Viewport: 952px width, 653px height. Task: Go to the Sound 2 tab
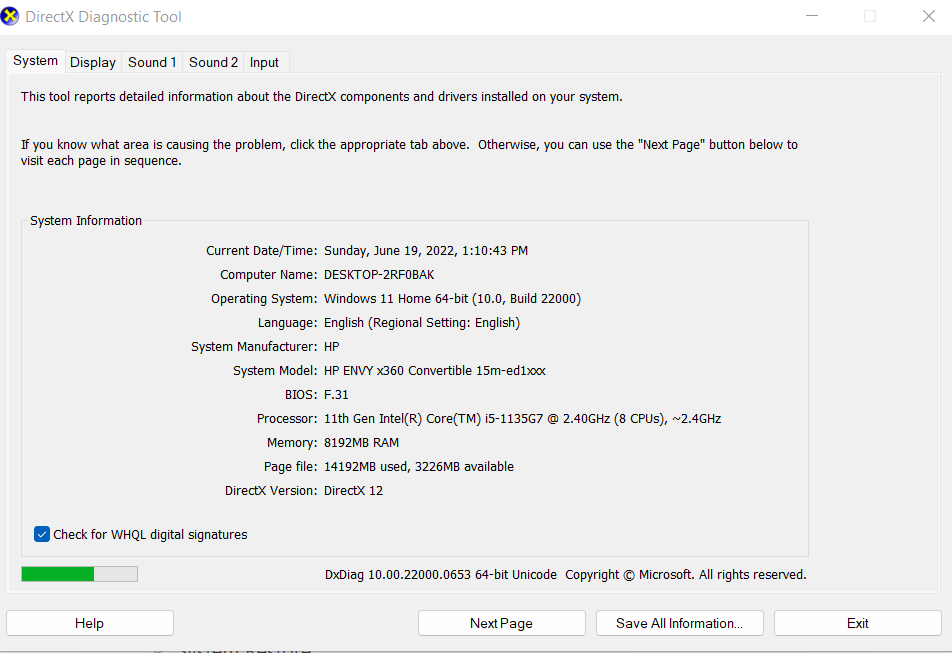point(213,62)
